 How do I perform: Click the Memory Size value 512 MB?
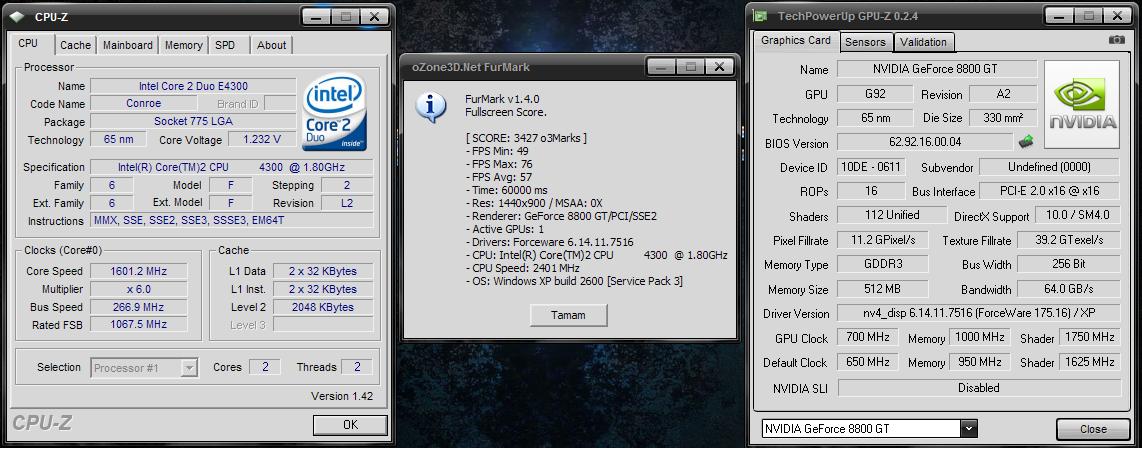883,288
